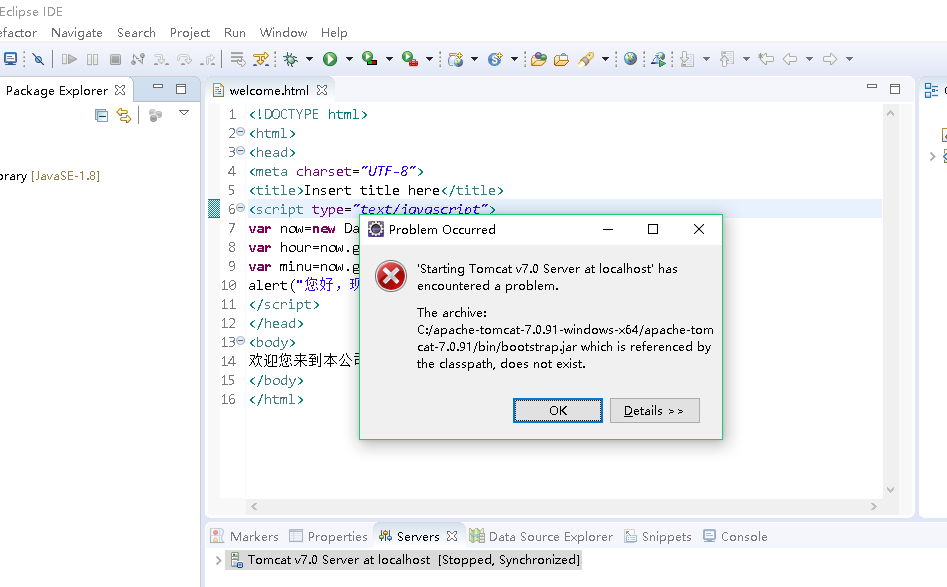Click the Open Type folder icon

point(539,59)
